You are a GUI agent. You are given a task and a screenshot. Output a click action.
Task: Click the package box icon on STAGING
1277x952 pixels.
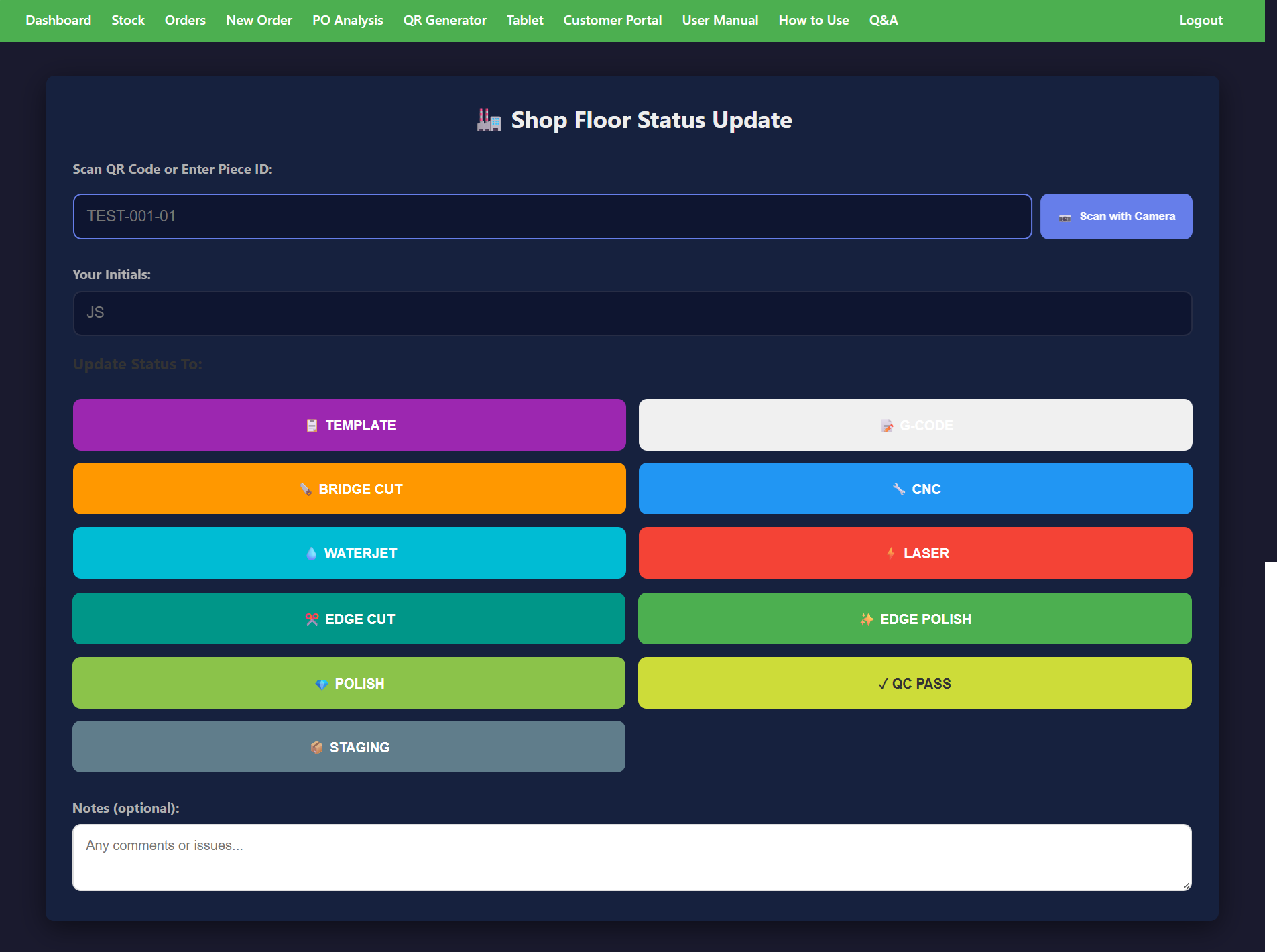(x=316, y=748)
